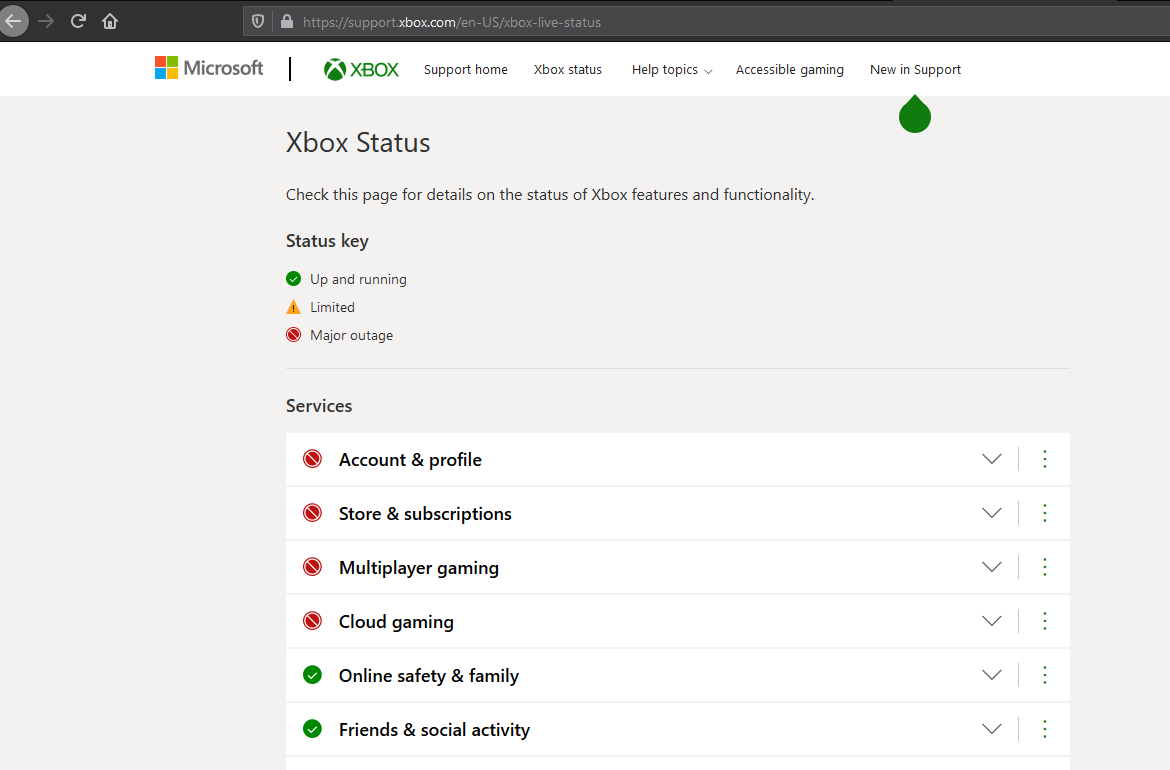Expand the Multiplayer gaming section chevron
The width and height of the screenshot is (1170, 770).
[x=992, y=567]
